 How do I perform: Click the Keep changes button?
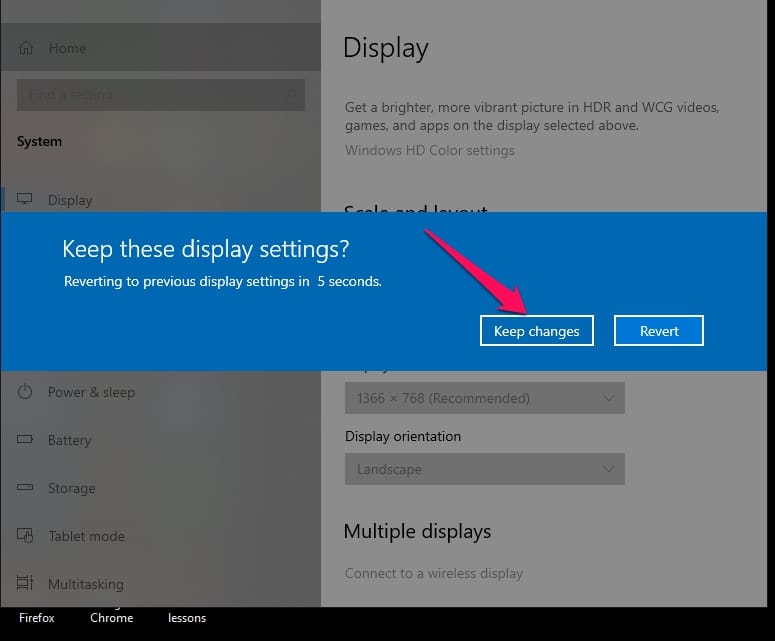pyautogui.click(x=536, y=331)
